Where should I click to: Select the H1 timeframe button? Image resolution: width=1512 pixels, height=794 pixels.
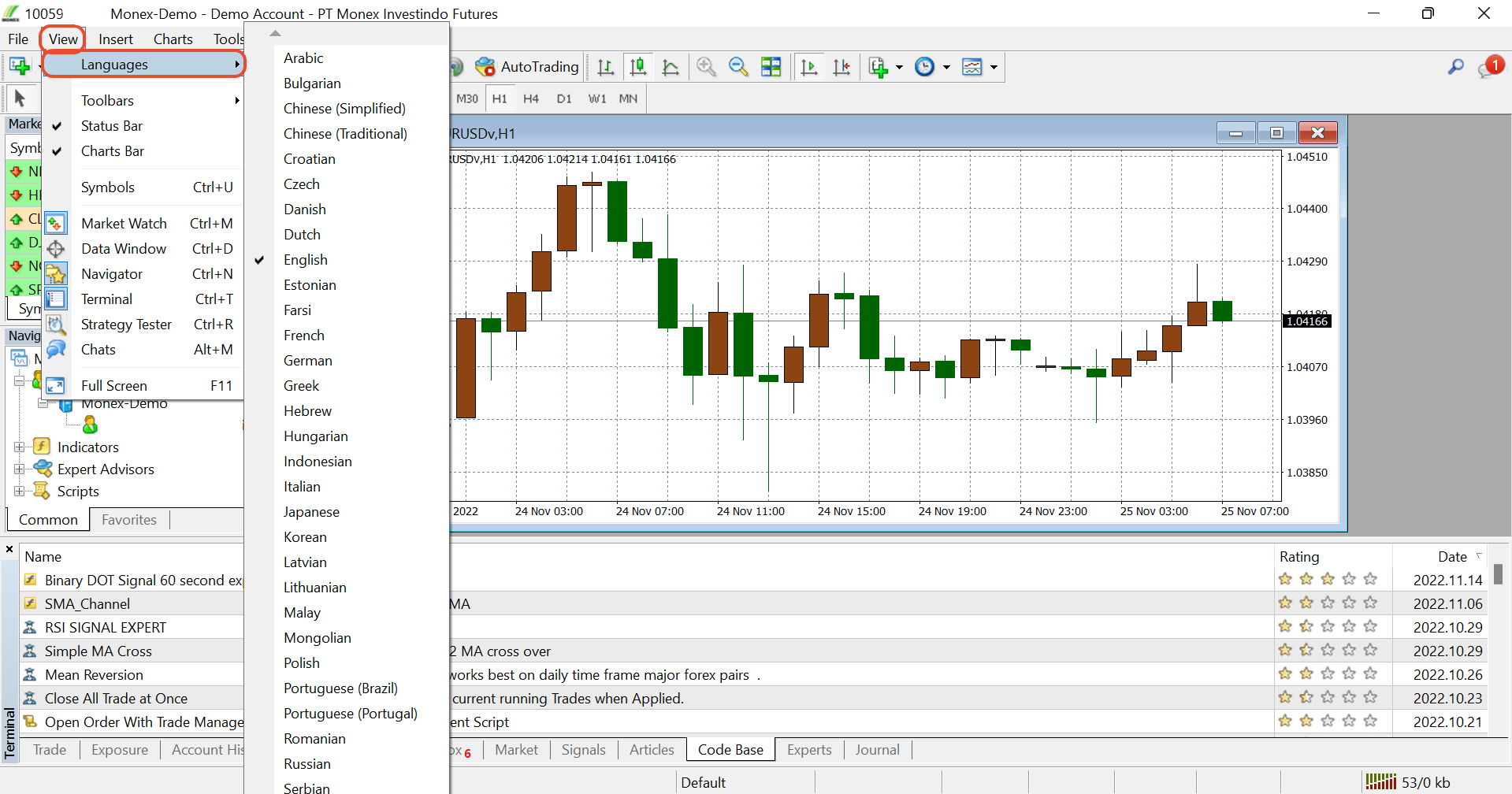[500, 98]
